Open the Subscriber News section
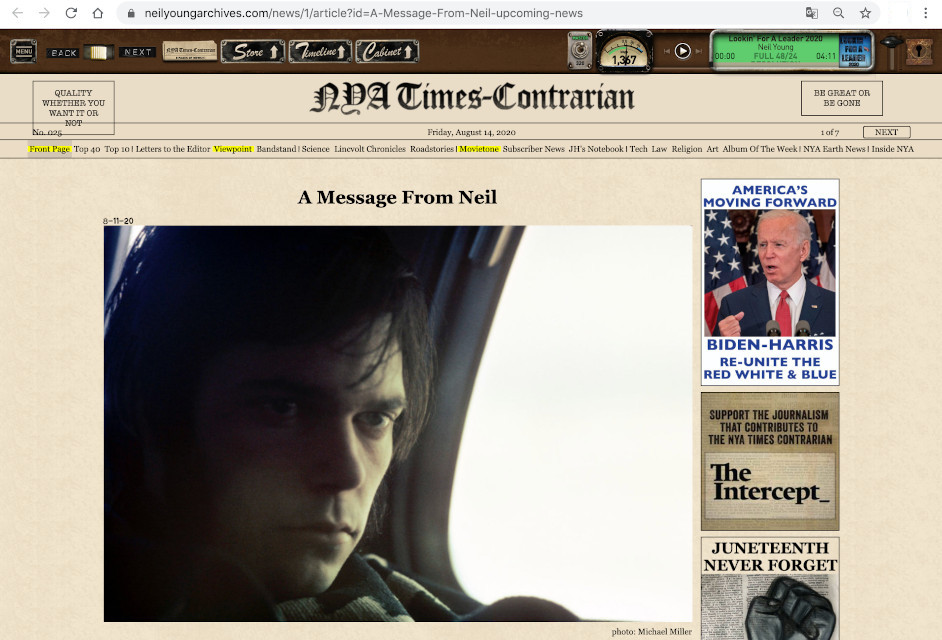Image resolution: width=942 pixels, height=640 pixels. [x=533, y=149]
